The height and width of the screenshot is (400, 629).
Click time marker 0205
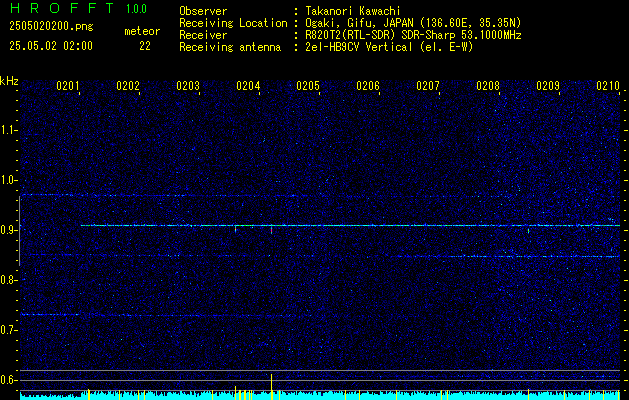[308, 85]
